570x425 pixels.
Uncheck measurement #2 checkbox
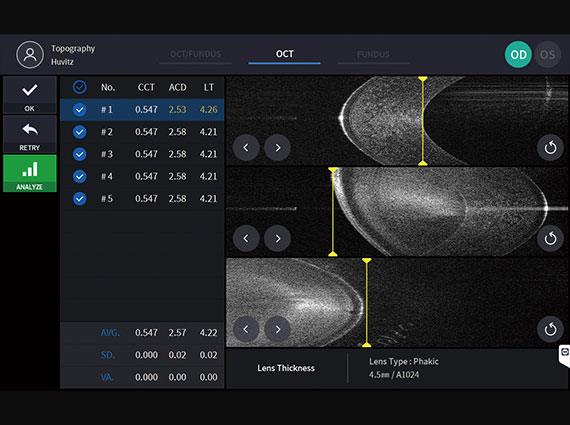point(79,132)
